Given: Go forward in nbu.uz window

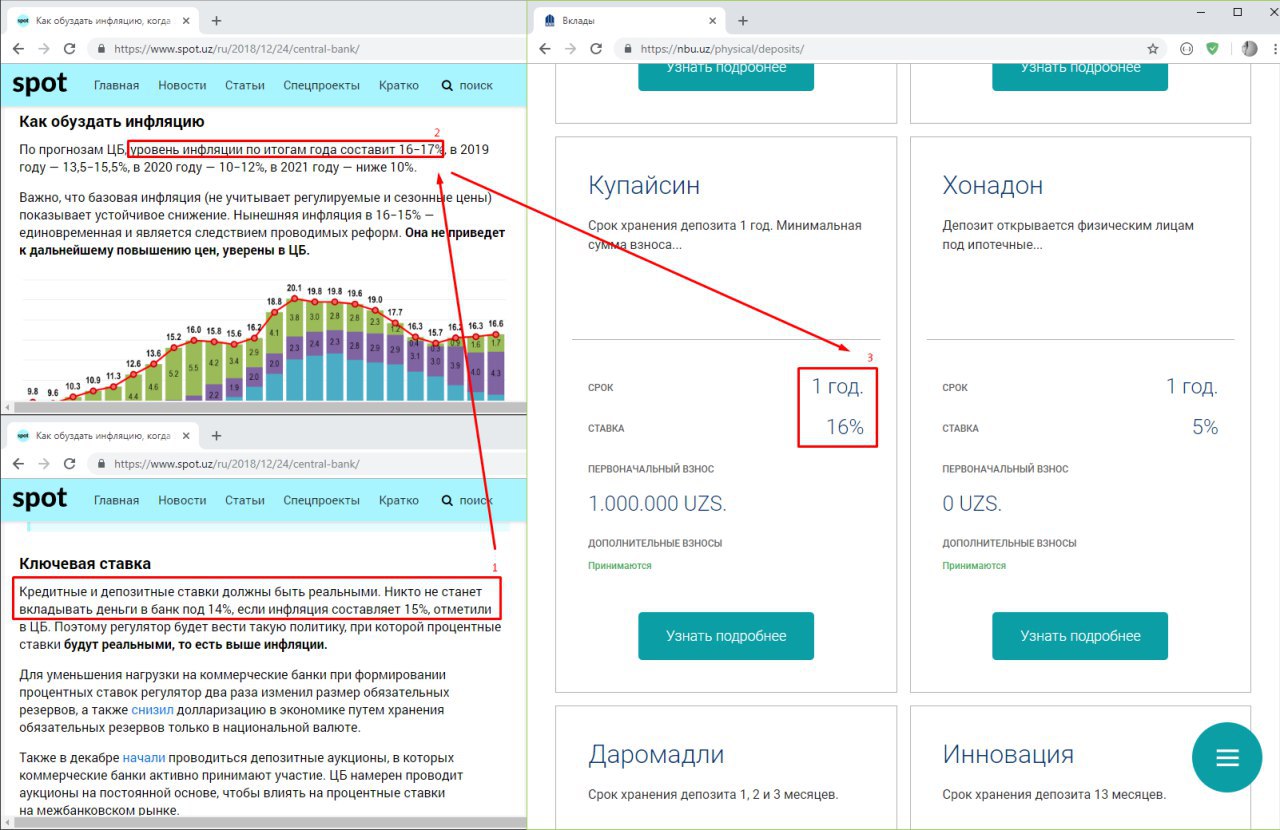Looking at the screenshot, I should point(571,48).
